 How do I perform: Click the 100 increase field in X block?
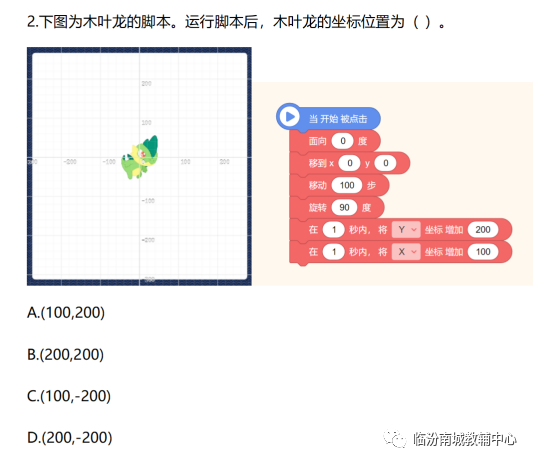[483, 252]
